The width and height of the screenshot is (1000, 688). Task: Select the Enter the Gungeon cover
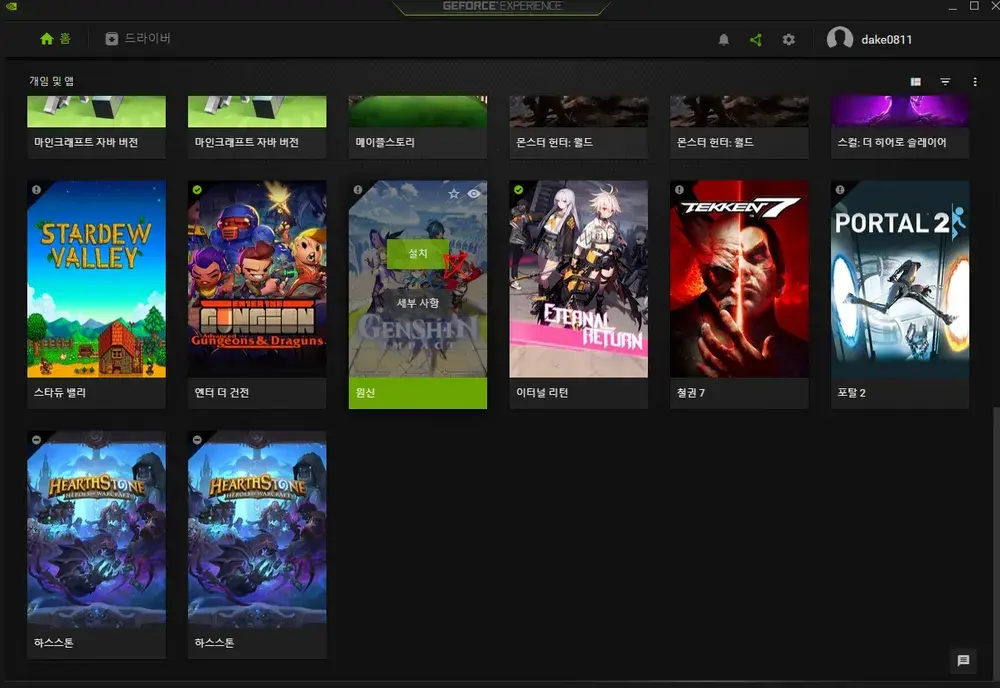[257, 279]
